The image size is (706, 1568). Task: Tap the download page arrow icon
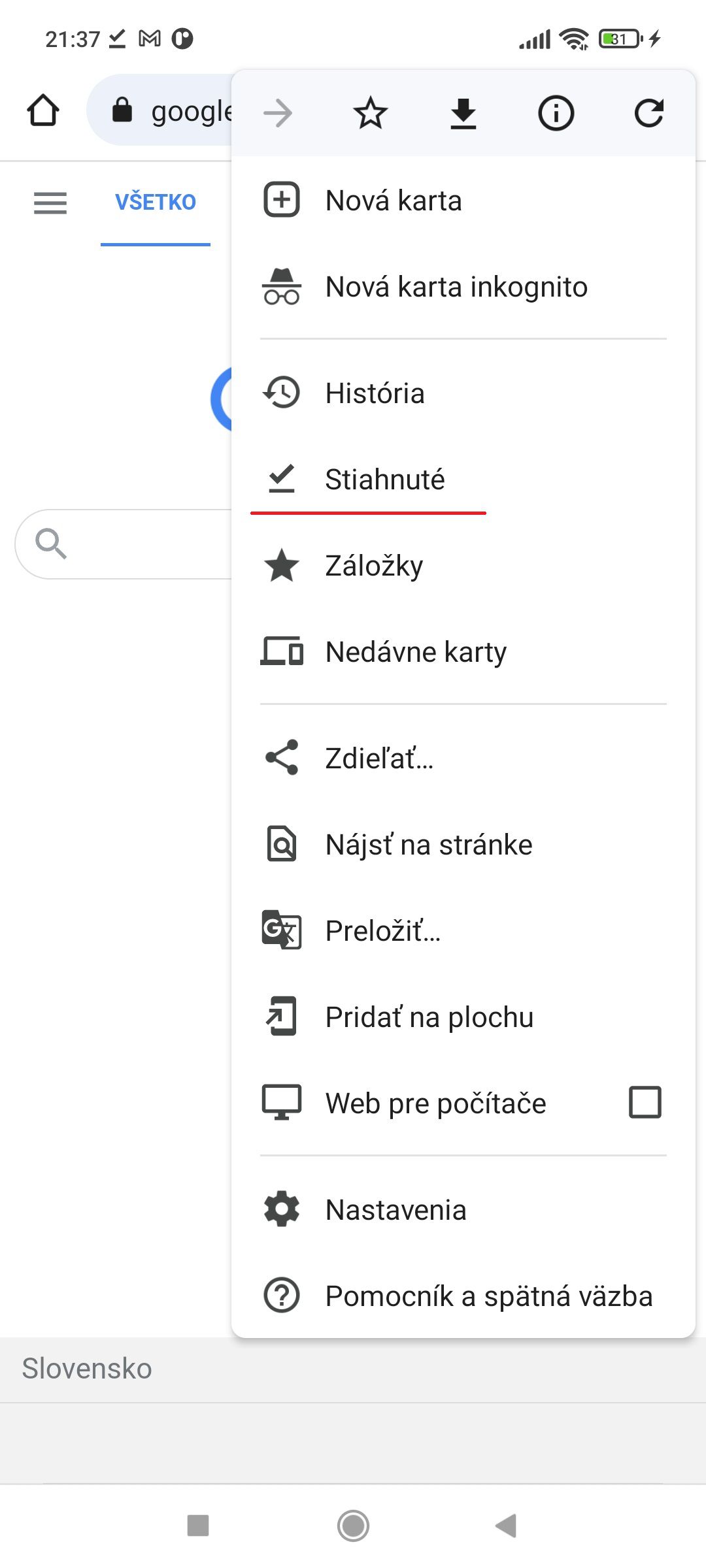click(x=463, y=113)
